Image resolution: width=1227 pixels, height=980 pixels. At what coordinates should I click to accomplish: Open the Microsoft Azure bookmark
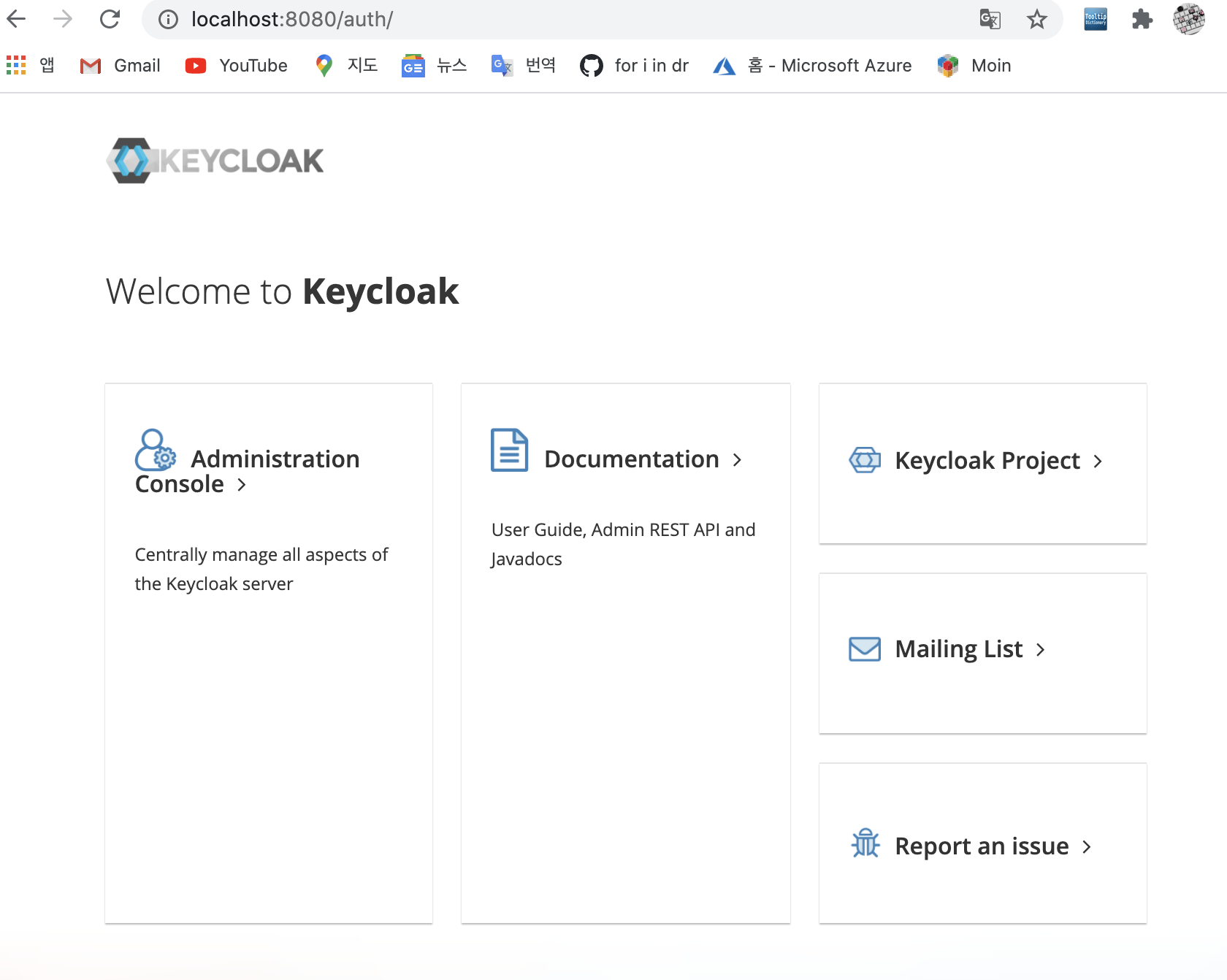tap(812, 66)
